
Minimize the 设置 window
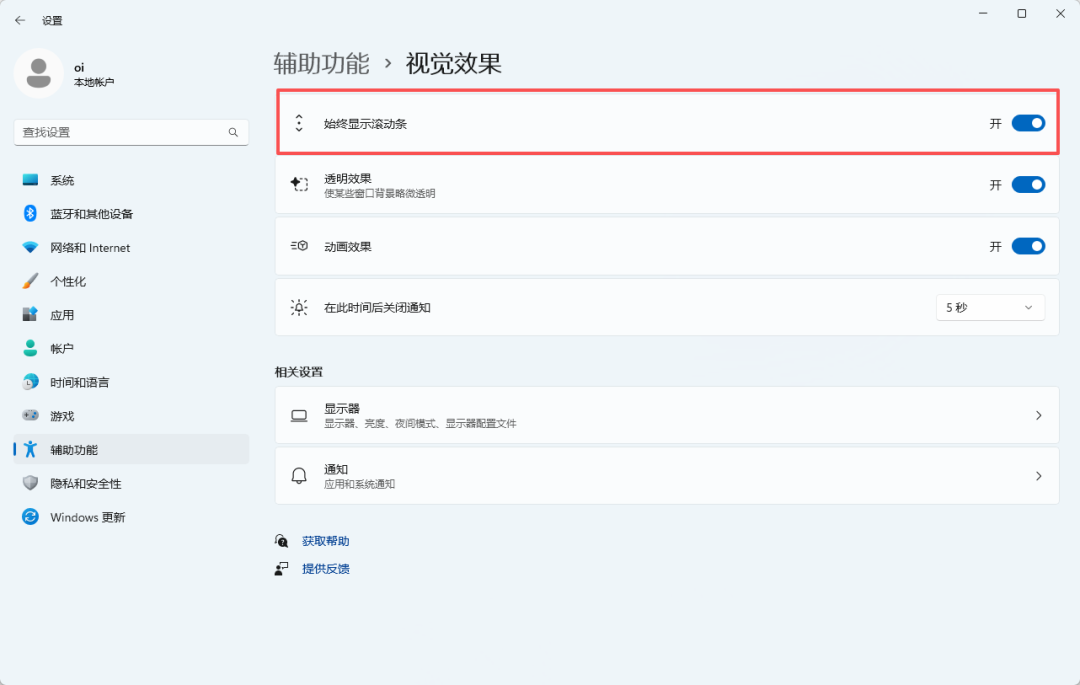point(983,14)
